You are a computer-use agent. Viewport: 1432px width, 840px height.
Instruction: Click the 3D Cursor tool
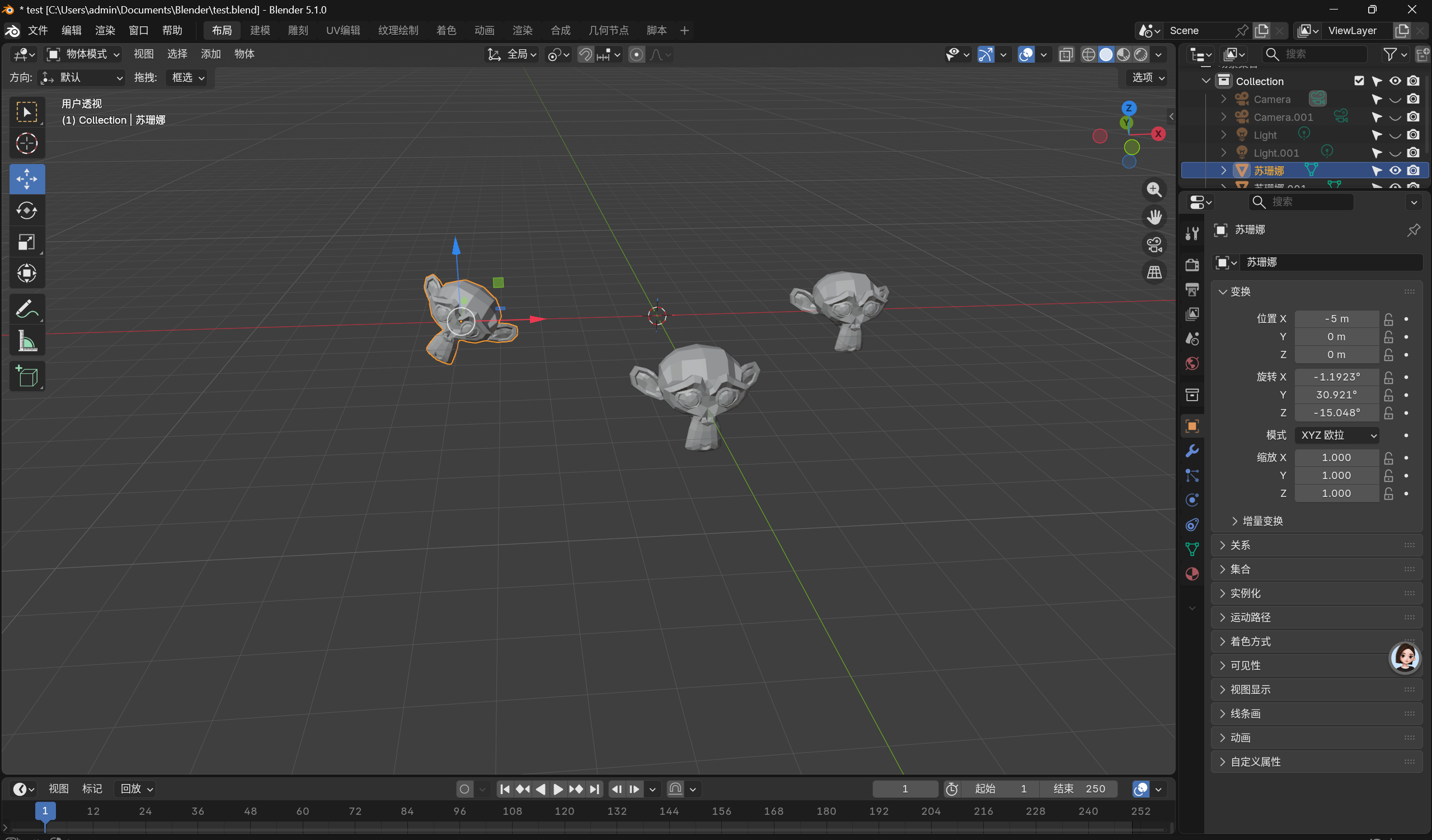(27, 143)
